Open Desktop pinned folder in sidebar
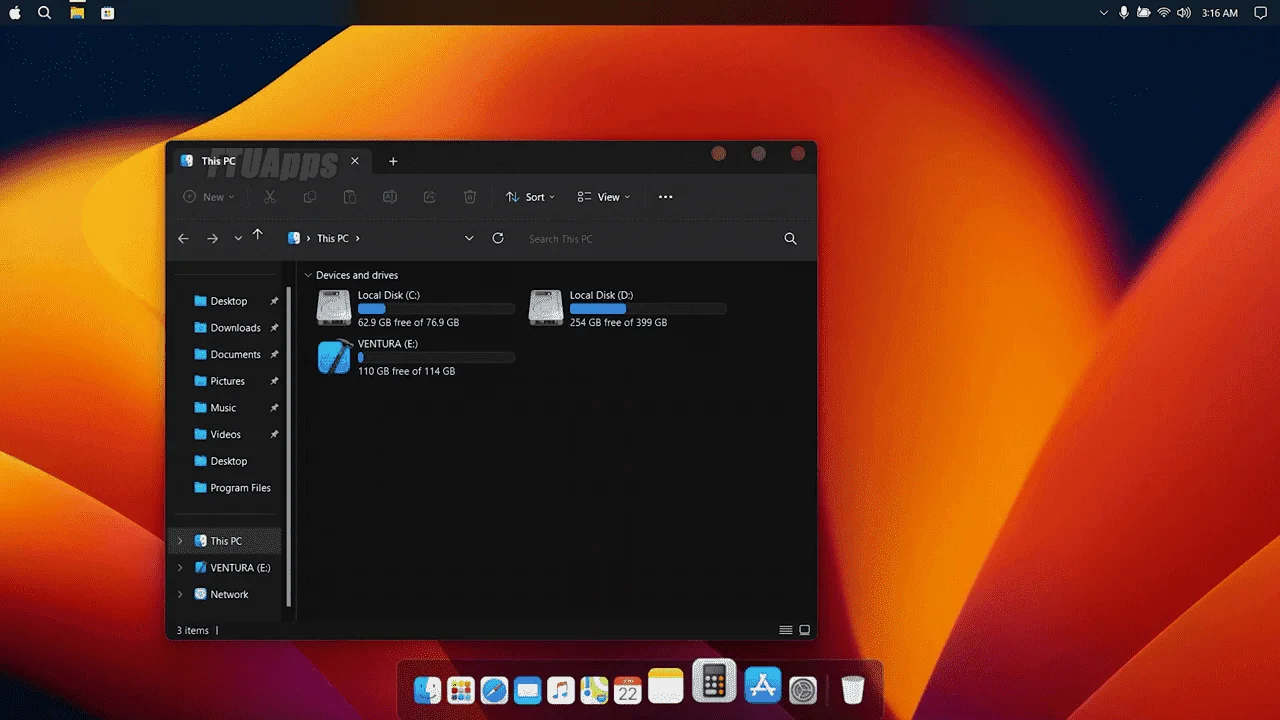Viewport: 1280px width, 720px height. point(228,301)
